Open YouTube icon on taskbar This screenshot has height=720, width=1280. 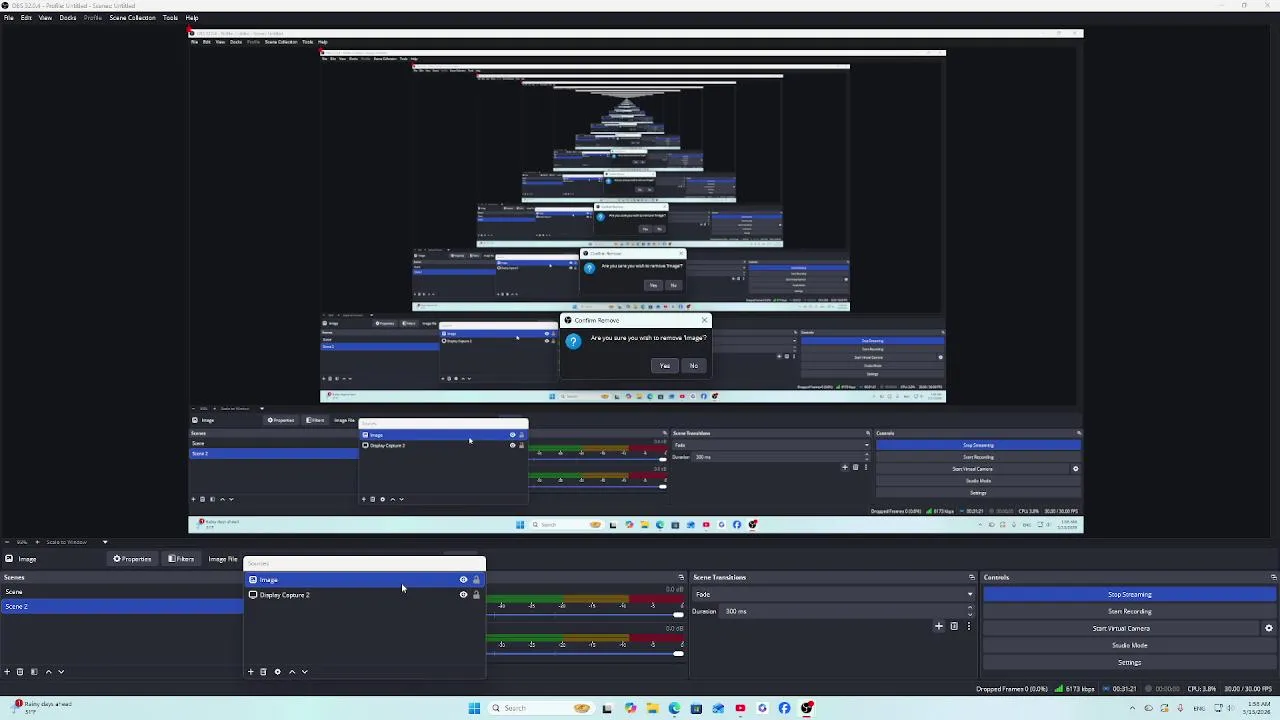(x=740, y=708)
